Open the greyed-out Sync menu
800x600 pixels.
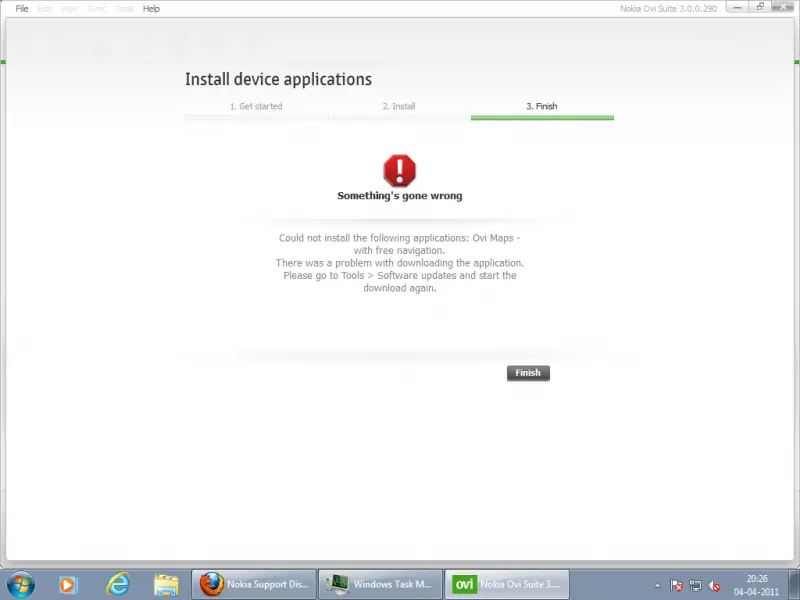coord(96,9)
